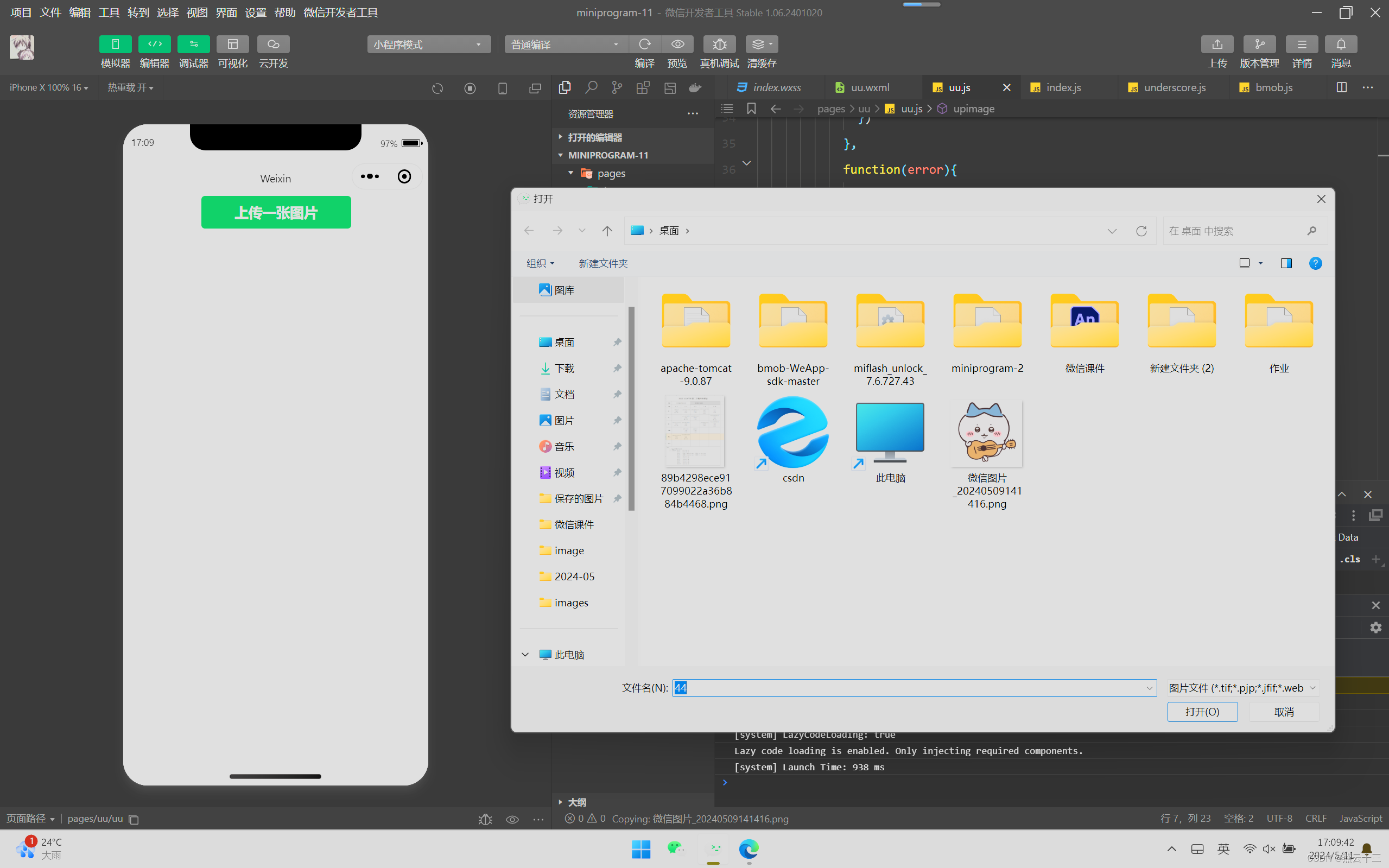Click the split editor icon
The width and height of the screenshot is (1389, 868).
[x=1341, y=87]
